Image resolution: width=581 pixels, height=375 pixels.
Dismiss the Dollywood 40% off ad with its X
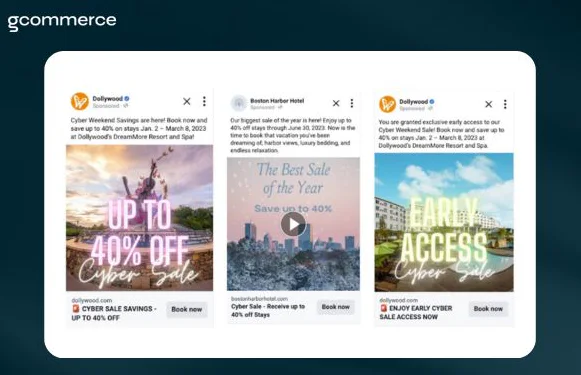coord(187,102)
